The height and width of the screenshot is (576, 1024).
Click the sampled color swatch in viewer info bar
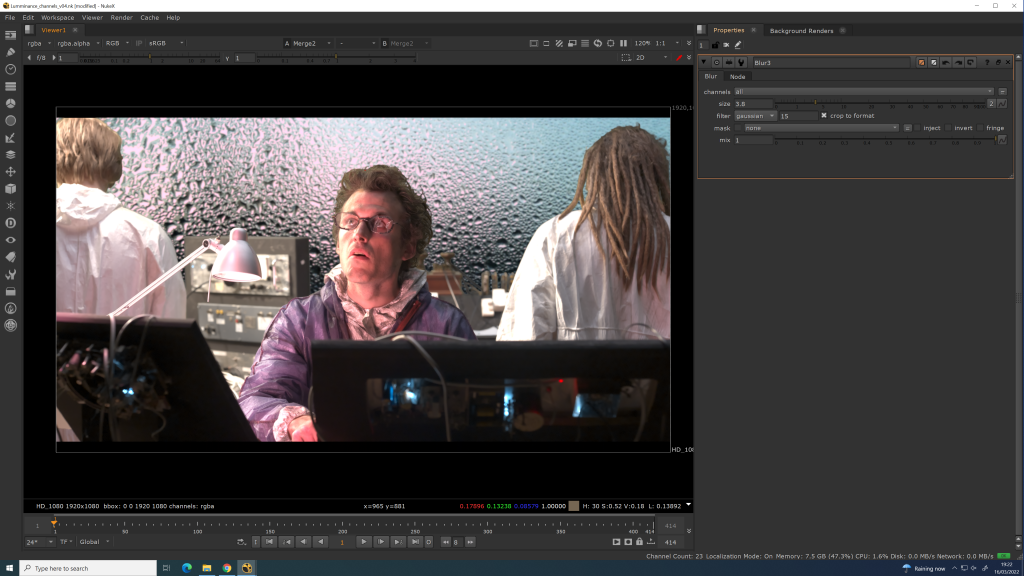(x=573, y=506)
